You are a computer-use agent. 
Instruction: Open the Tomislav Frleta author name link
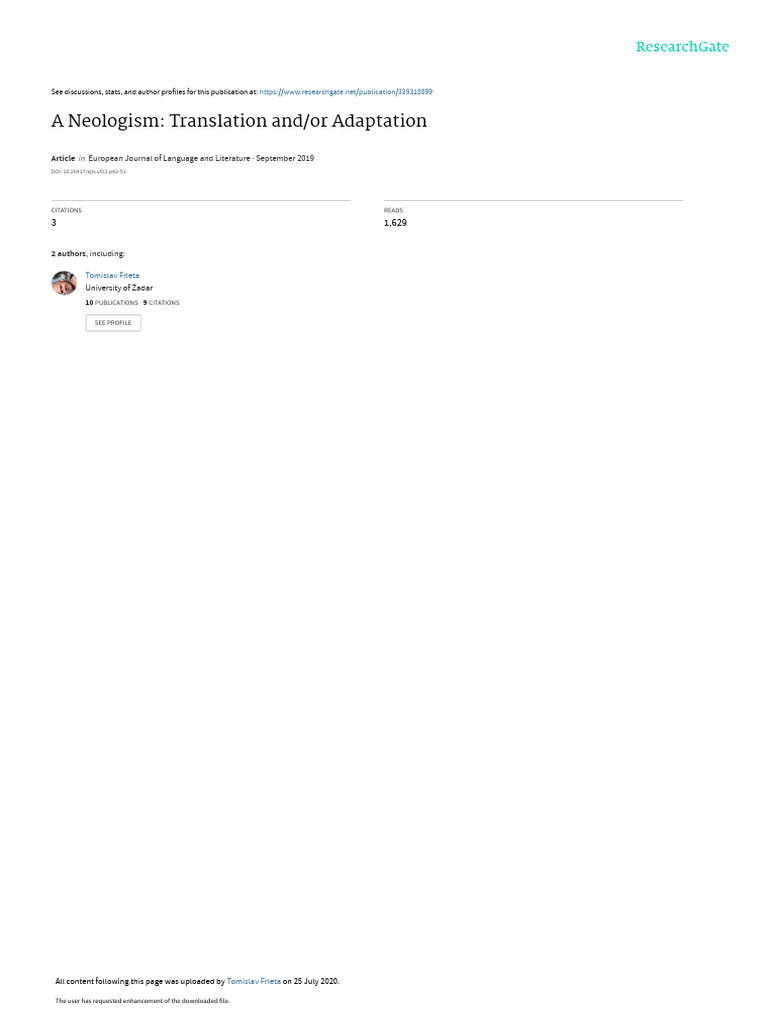point(112,276)
